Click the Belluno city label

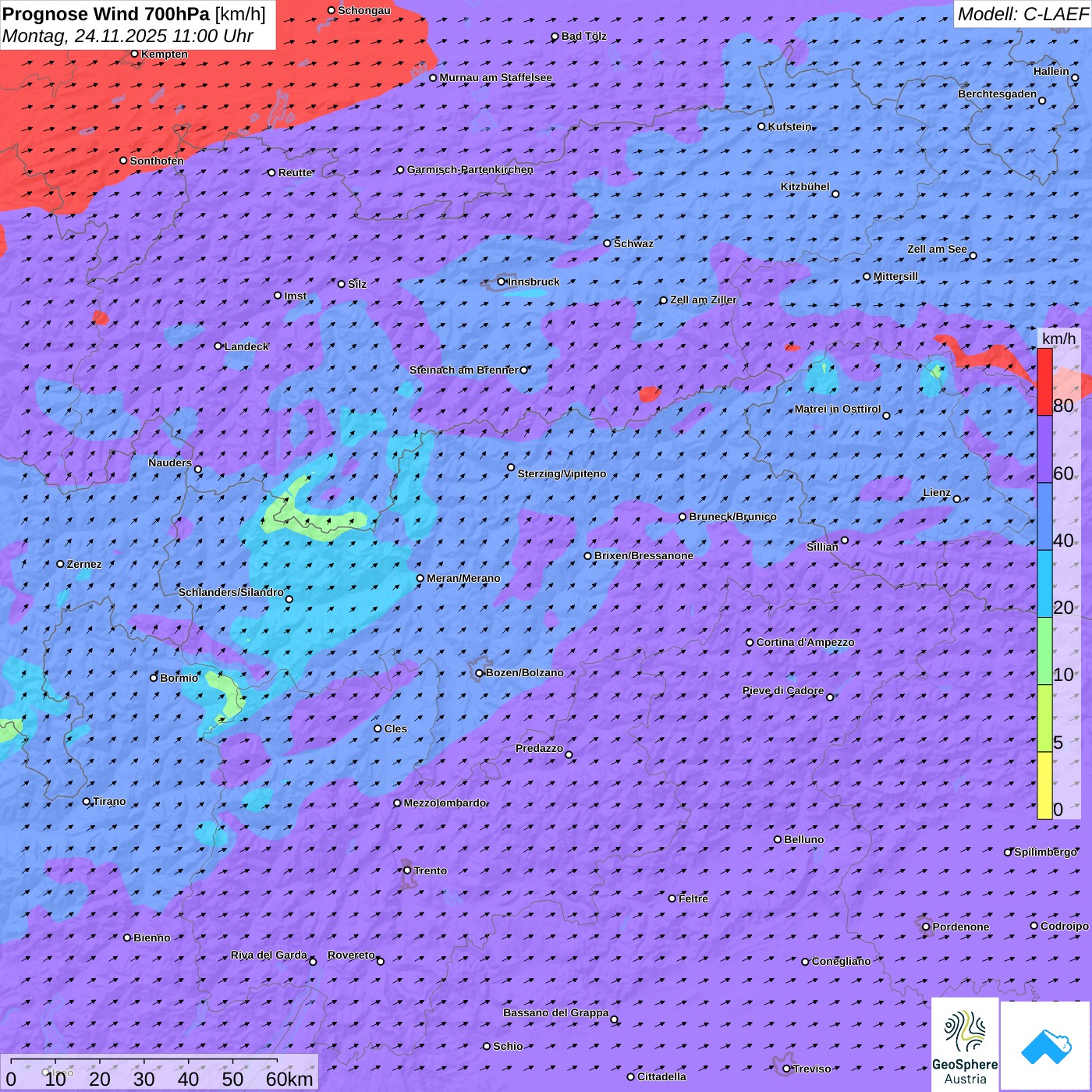pos(804,839)
